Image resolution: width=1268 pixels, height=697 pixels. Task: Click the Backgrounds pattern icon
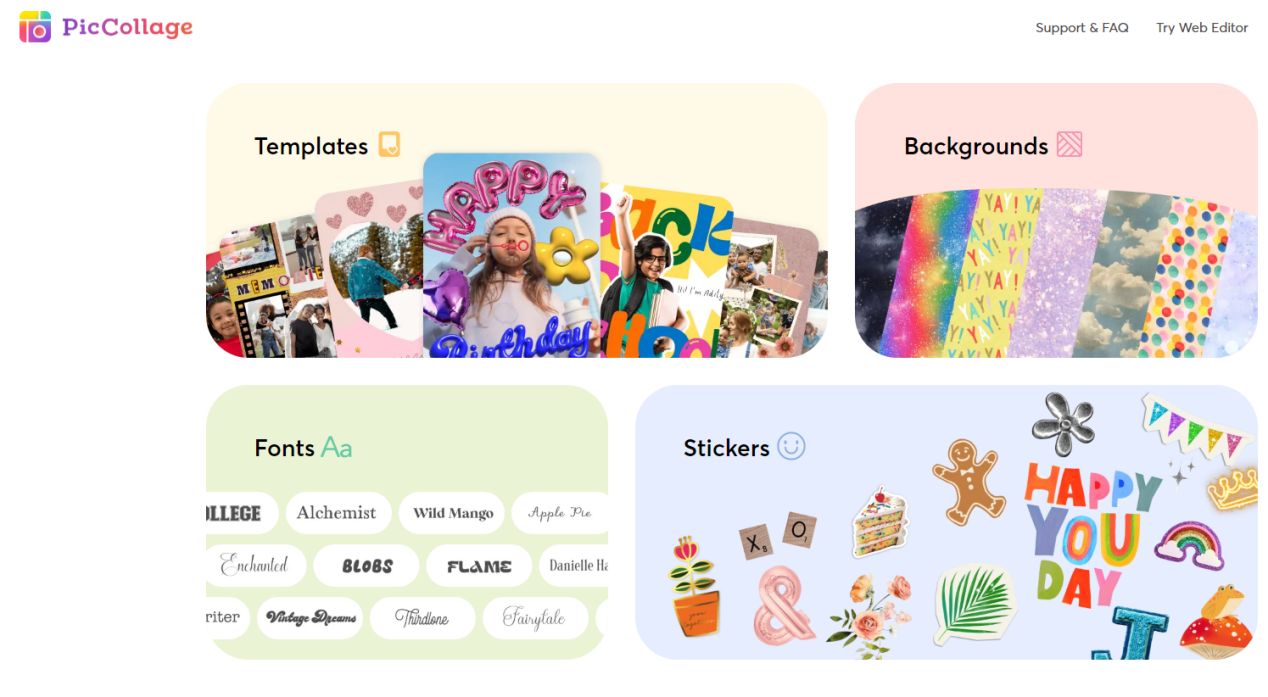click(1069, 145)
